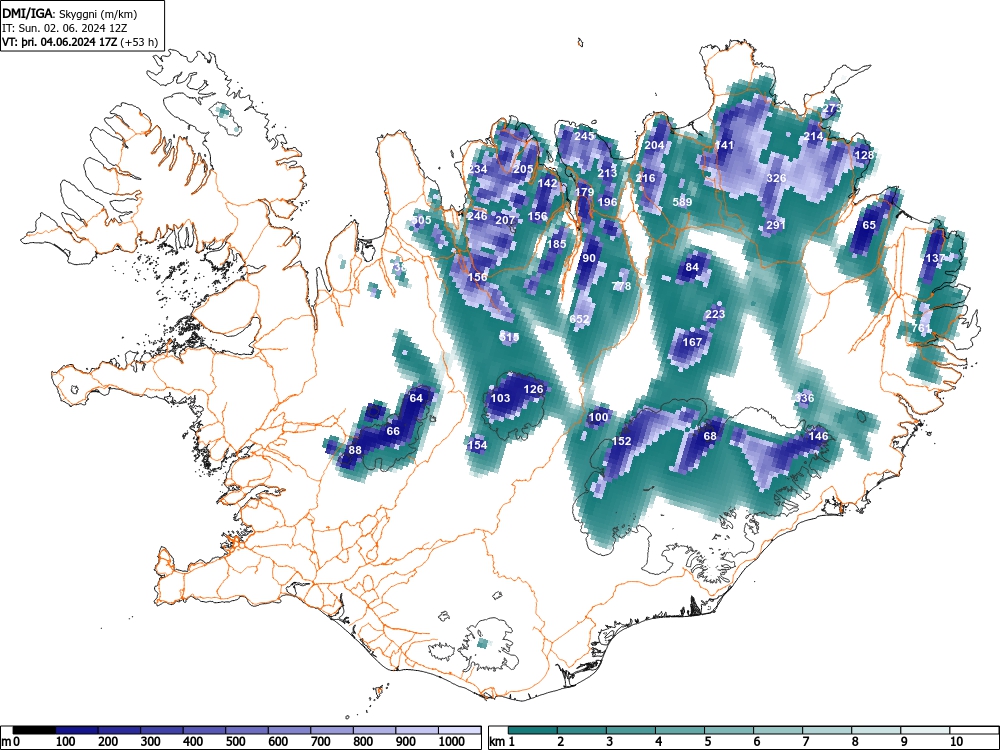Click visibility value 196 on the map
Screen dimensions: 1000x750
pyautogui.click(x=607, y=202)
